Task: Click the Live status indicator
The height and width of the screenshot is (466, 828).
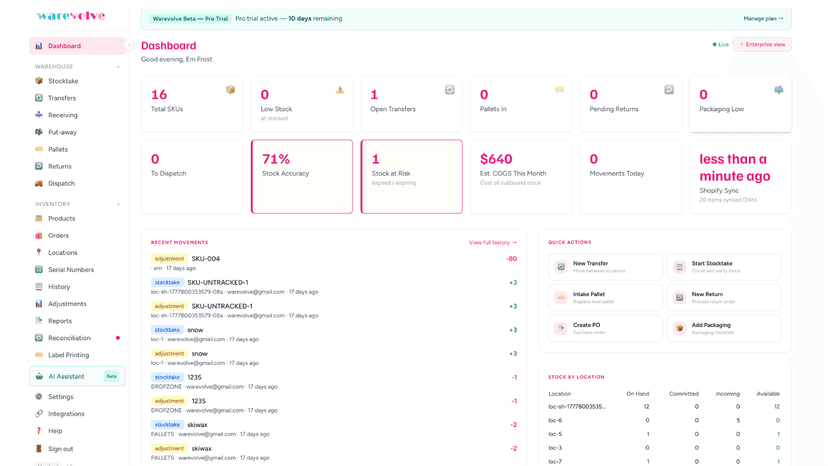Action: pos(720,44)
